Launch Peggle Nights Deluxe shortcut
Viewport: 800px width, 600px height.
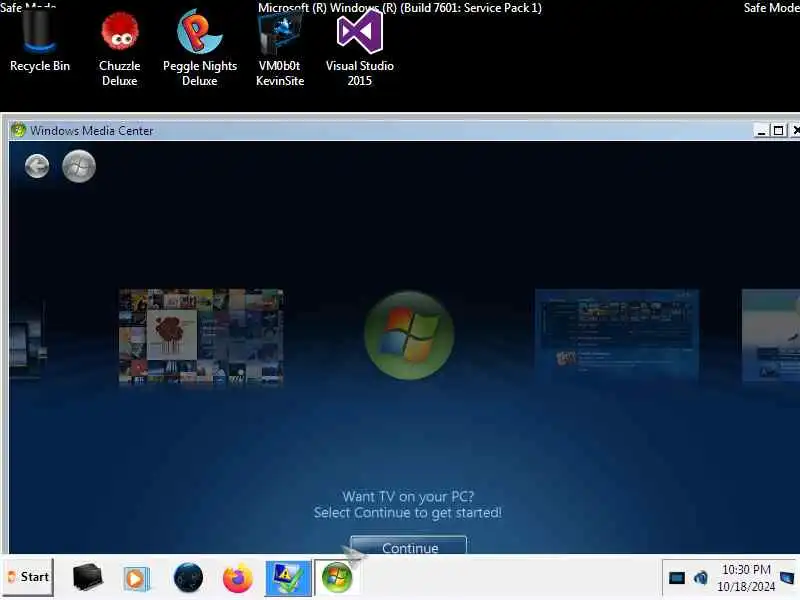(199, 46)
